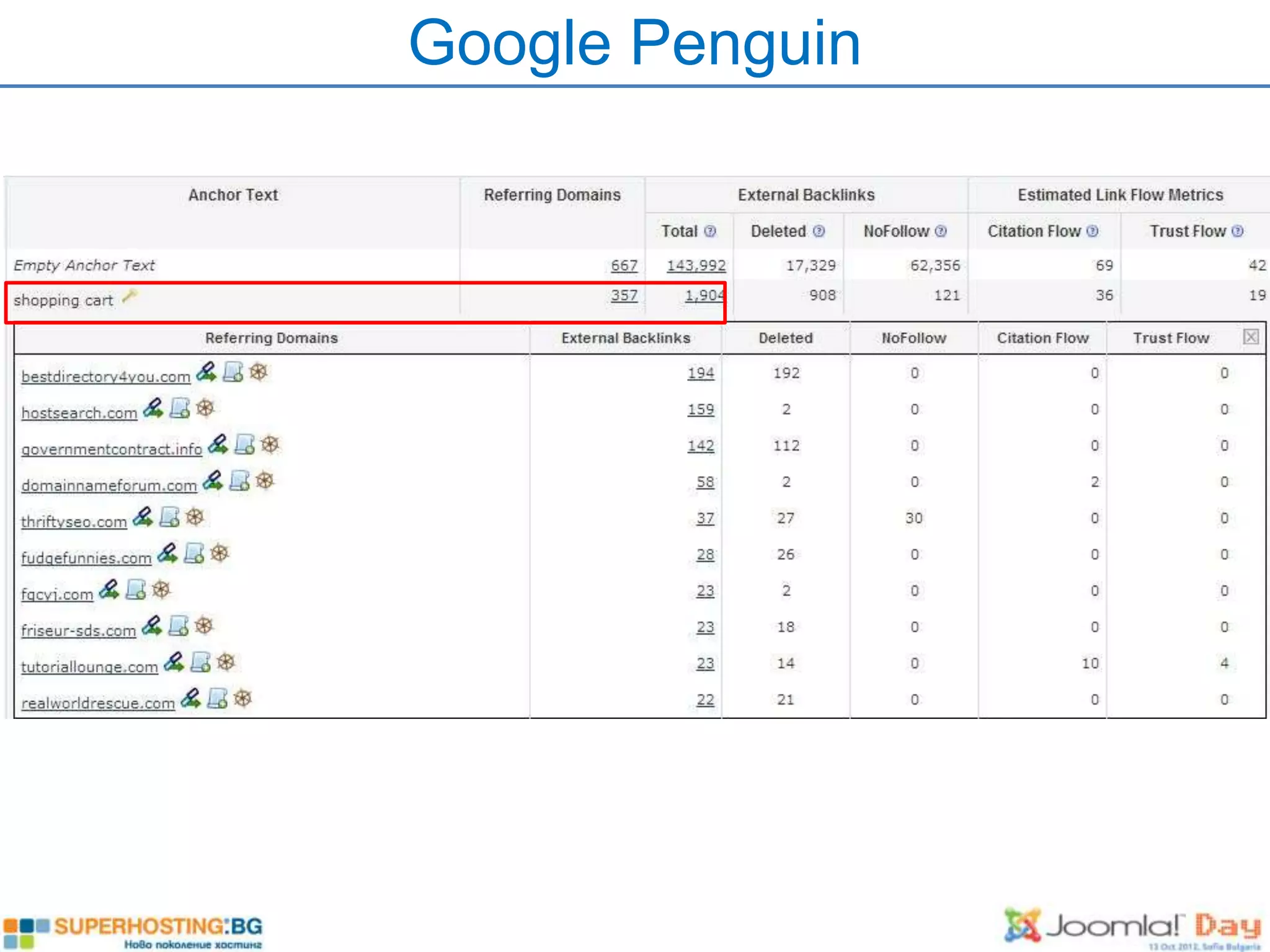Viewport: 1270px width, 952px height.
Task: Click the 58 backlinks count link
Action: [705, 482]
